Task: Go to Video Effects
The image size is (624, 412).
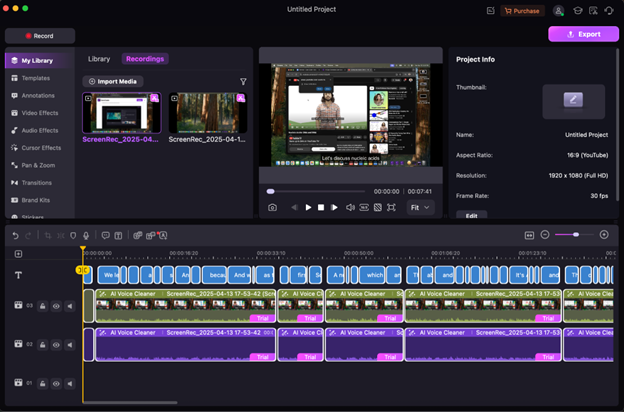Action: (40, 113)
